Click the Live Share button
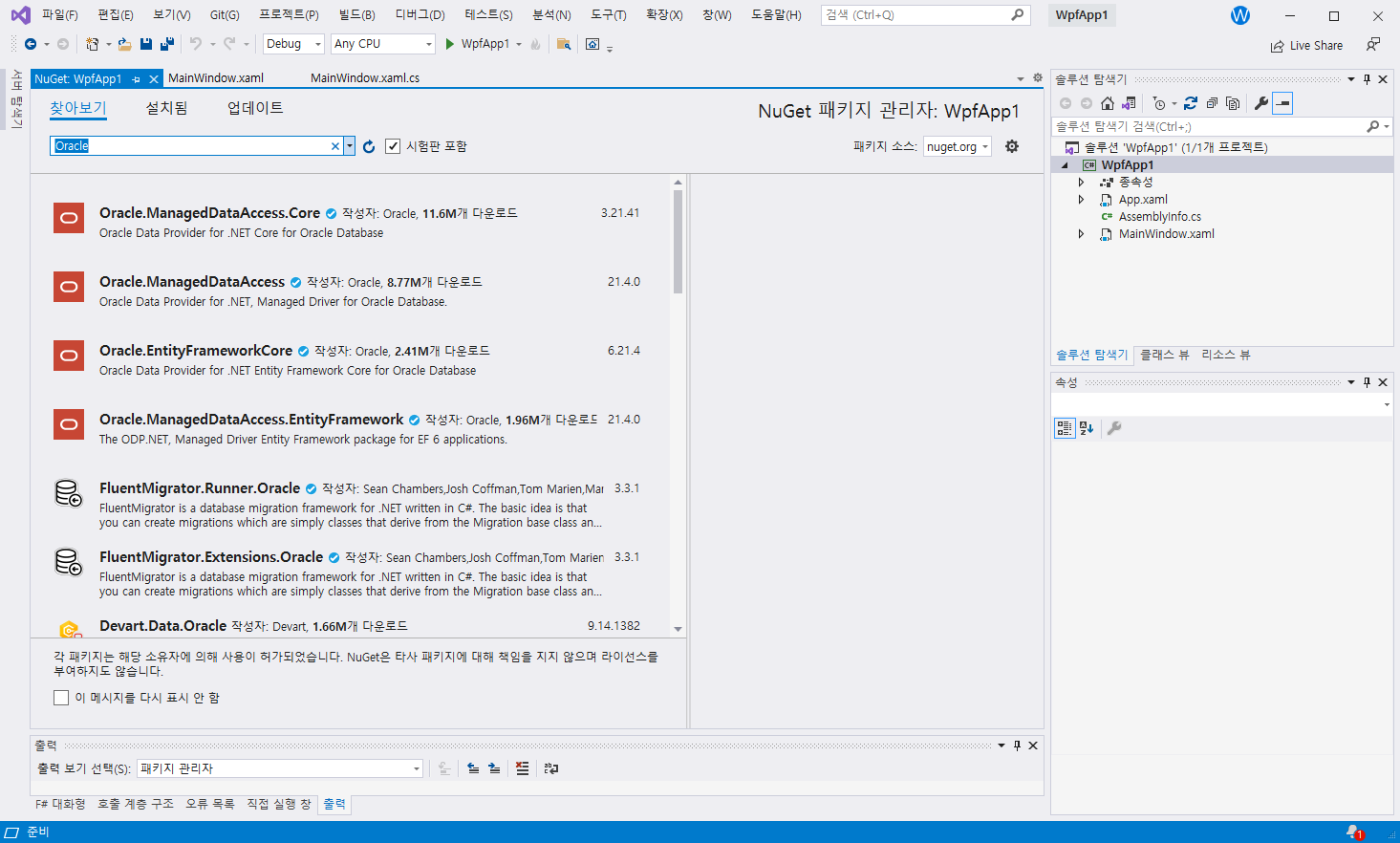 tap(1306, 46)
